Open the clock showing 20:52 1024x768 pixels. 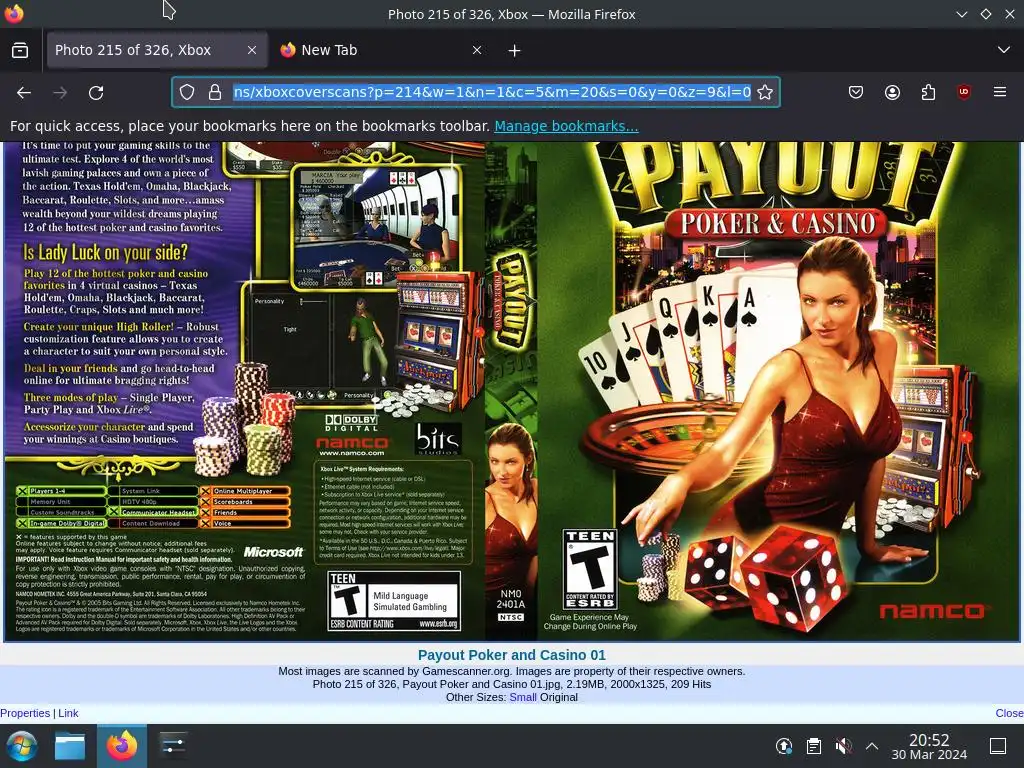(929, 746)
